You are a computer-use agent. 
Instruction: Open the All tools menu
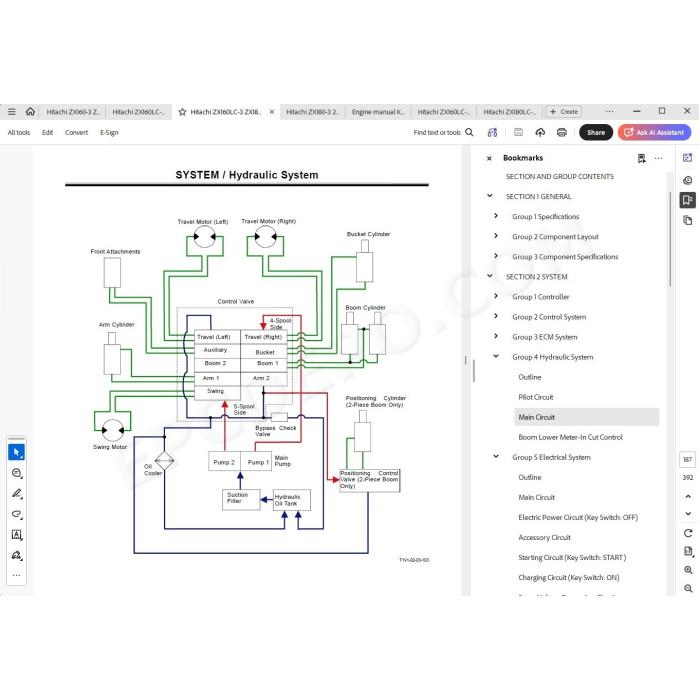[x=19, y=132]
